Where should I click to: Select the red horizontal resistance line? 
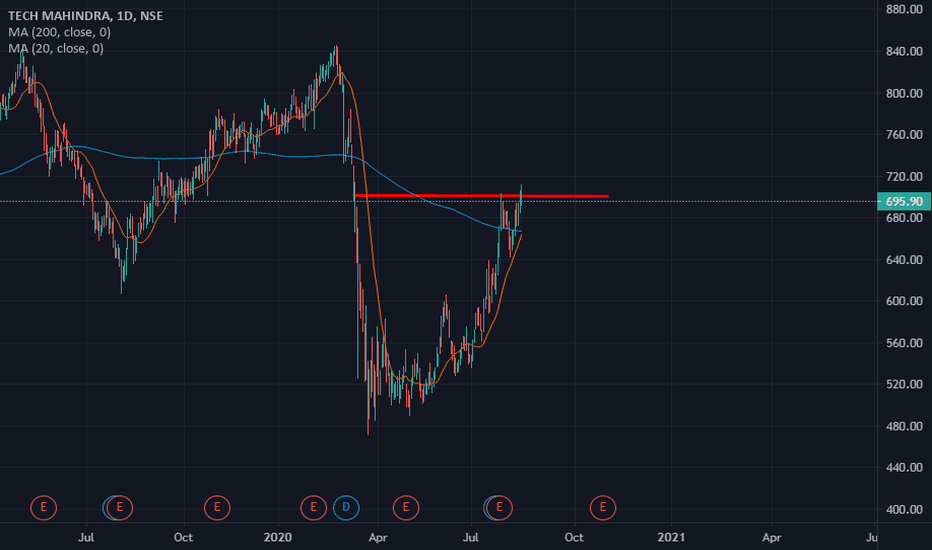point(481,196)
